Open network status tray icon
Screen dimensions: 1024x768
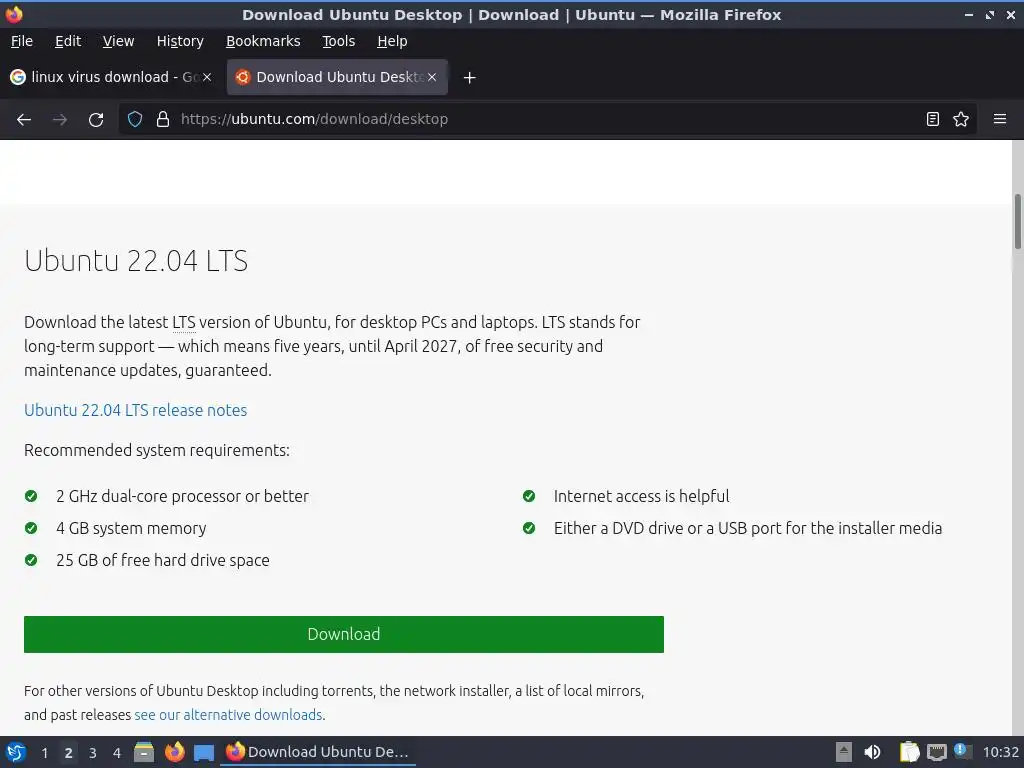936,752
